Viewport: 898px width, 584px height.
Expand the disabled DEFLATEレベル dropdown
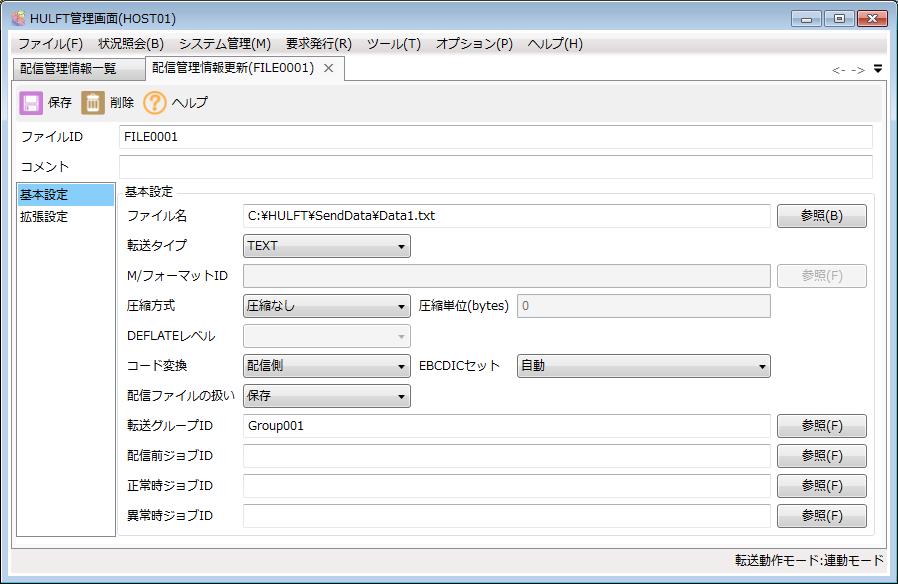[x=326, y=336]
